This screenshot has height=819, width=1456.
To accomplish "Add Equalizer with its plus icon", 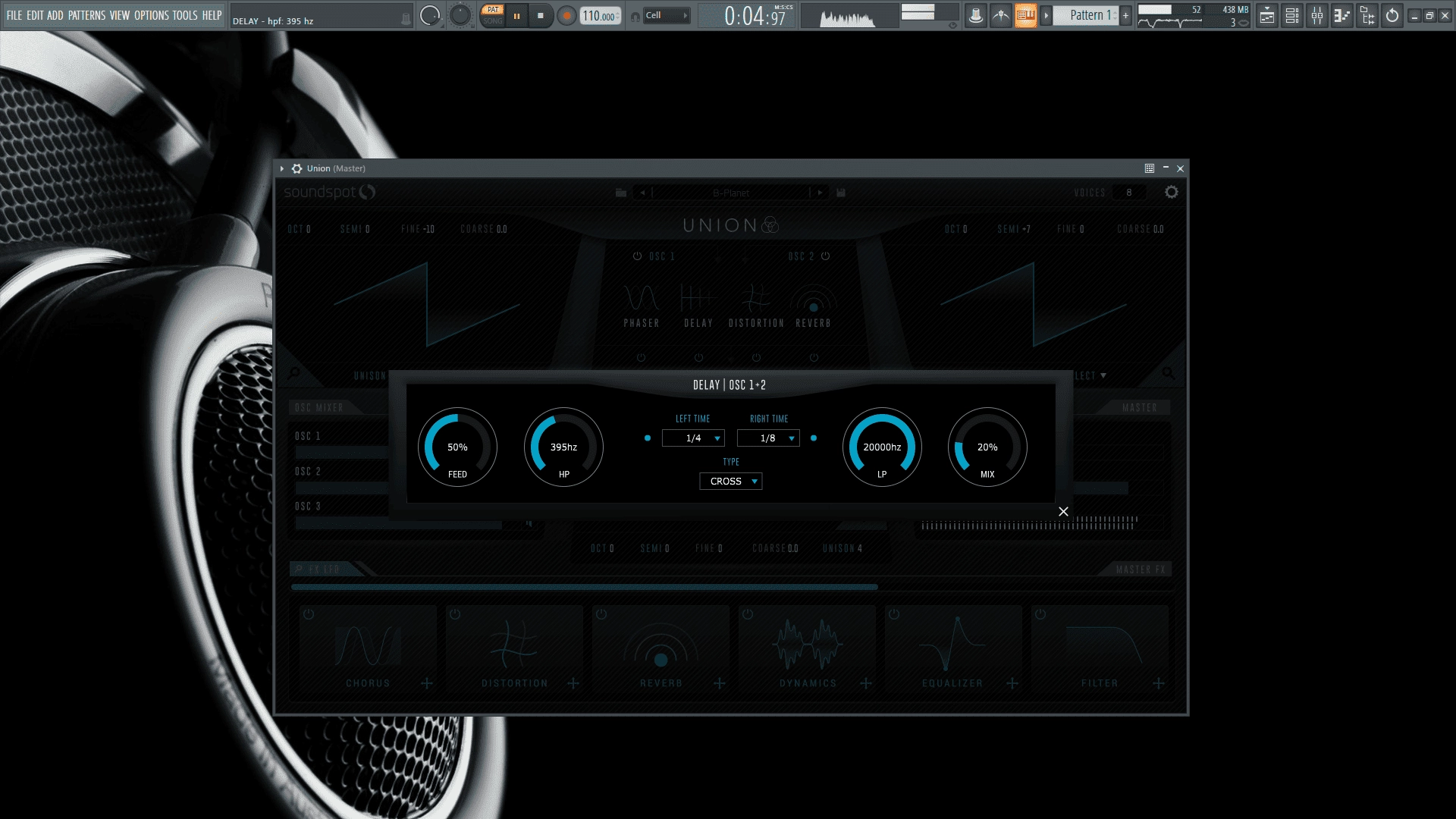I will 1012,683.
